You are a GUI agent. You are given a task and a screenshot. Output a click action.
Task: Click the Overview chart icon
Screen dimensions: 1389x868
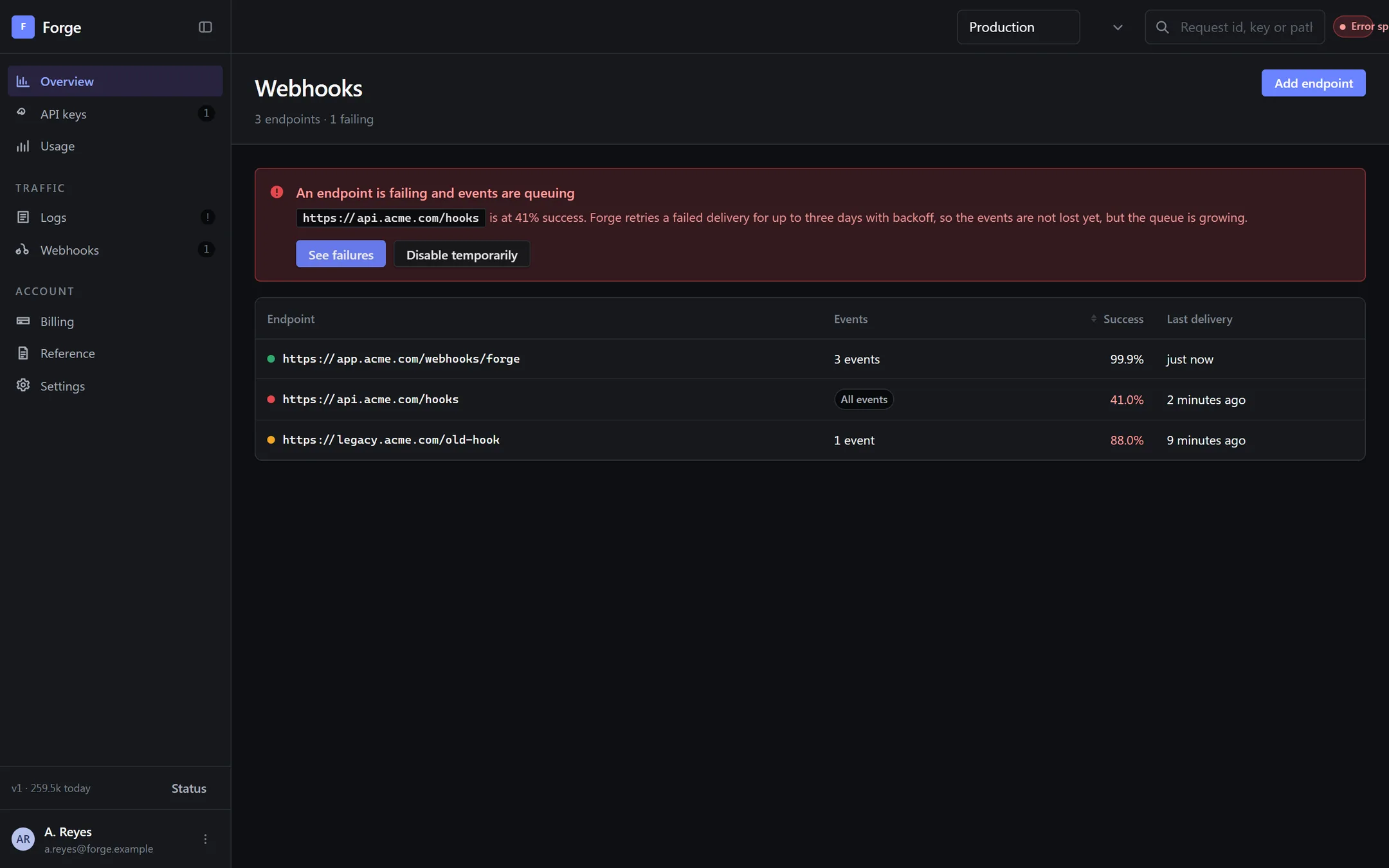23,81
